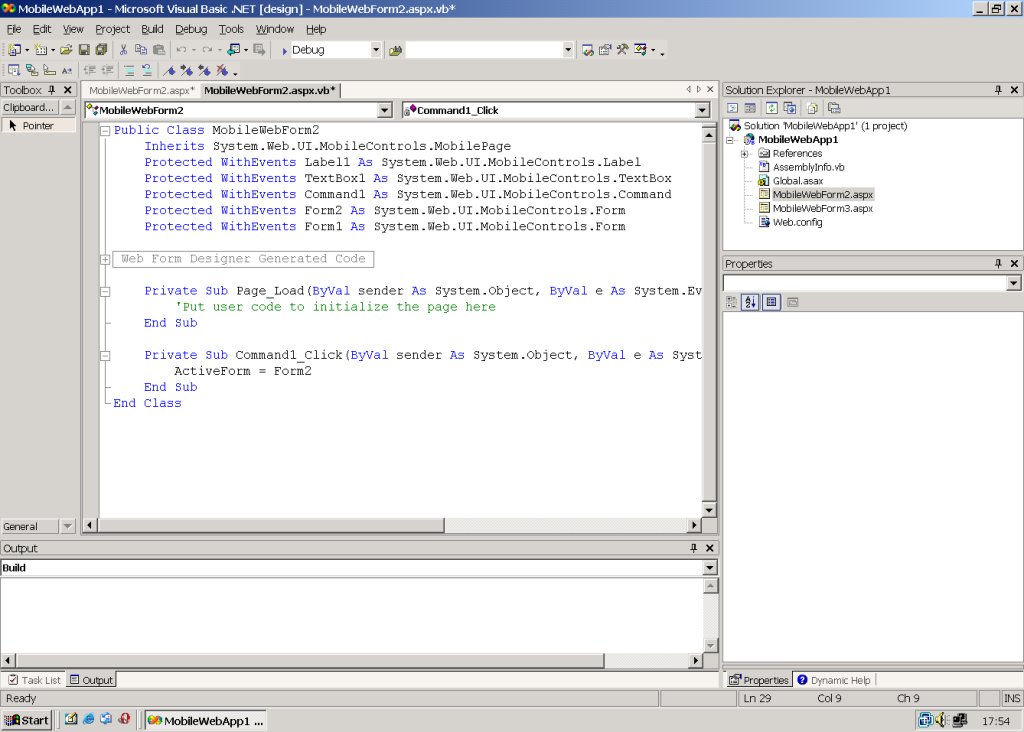The image size is (1024, 732).
Task: Toggle a bookmark with the flag icon
Action: click(x=169, y=71)
